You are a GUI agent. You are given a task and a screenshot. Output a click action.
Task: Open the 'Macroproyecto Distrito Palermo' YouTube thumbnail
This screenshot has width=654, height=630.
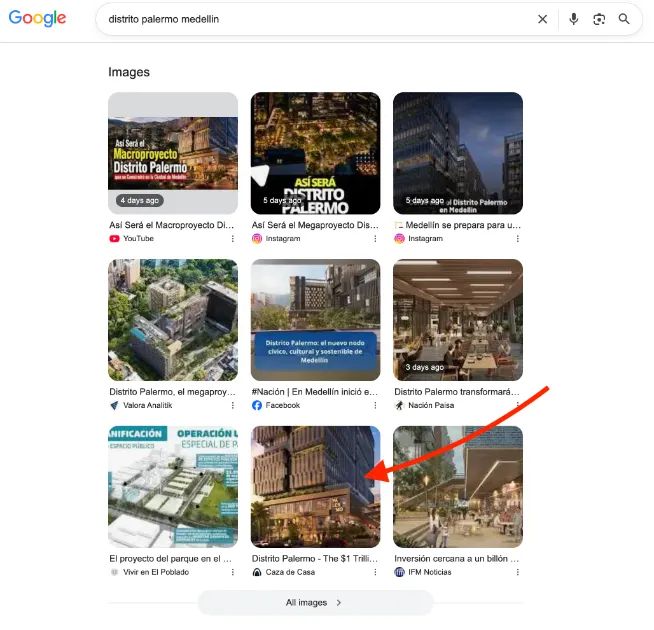pos(173,153)
